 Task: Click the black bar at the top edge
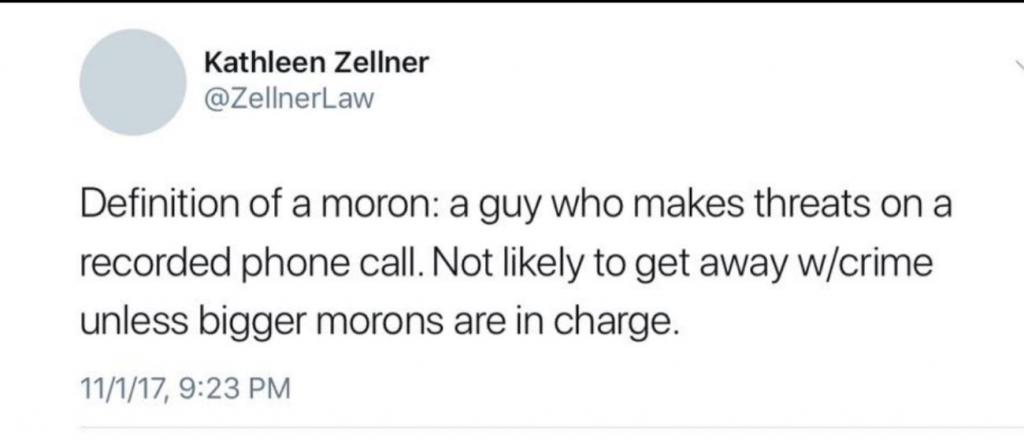pos(512,2)
